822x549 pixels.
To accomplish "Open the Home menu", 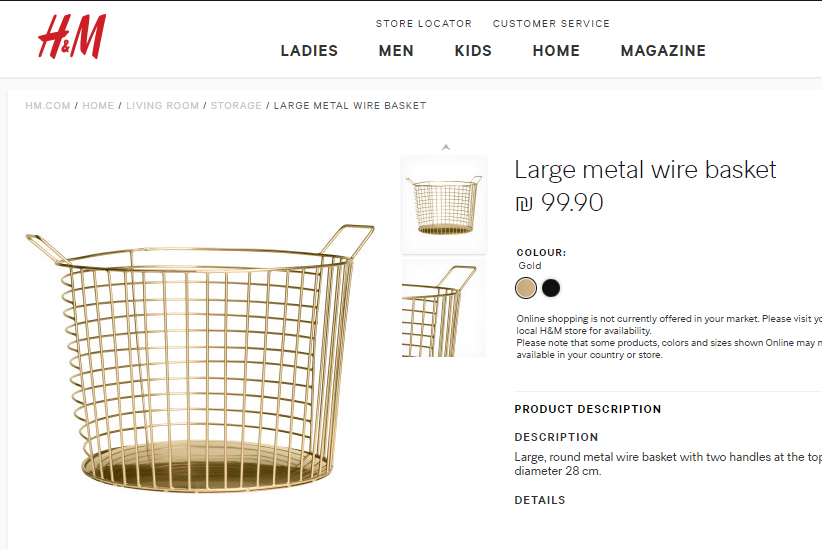I will pyautogui.click(x=556, y=51).
